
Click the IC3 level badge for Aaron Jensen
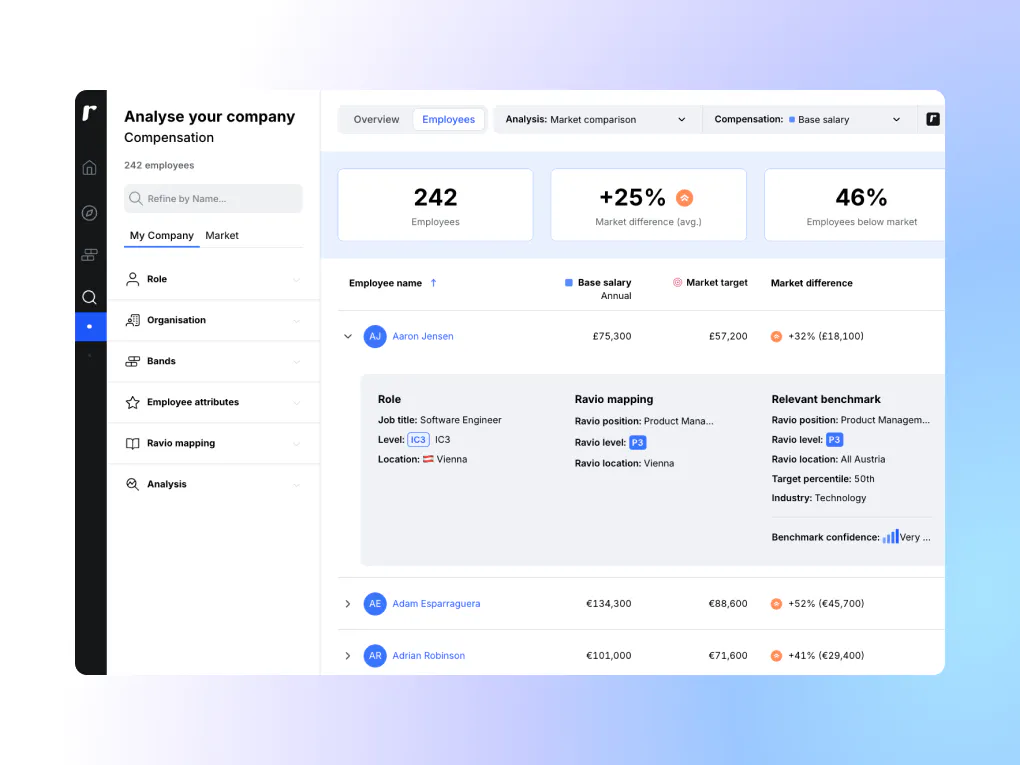pos(418,439)
